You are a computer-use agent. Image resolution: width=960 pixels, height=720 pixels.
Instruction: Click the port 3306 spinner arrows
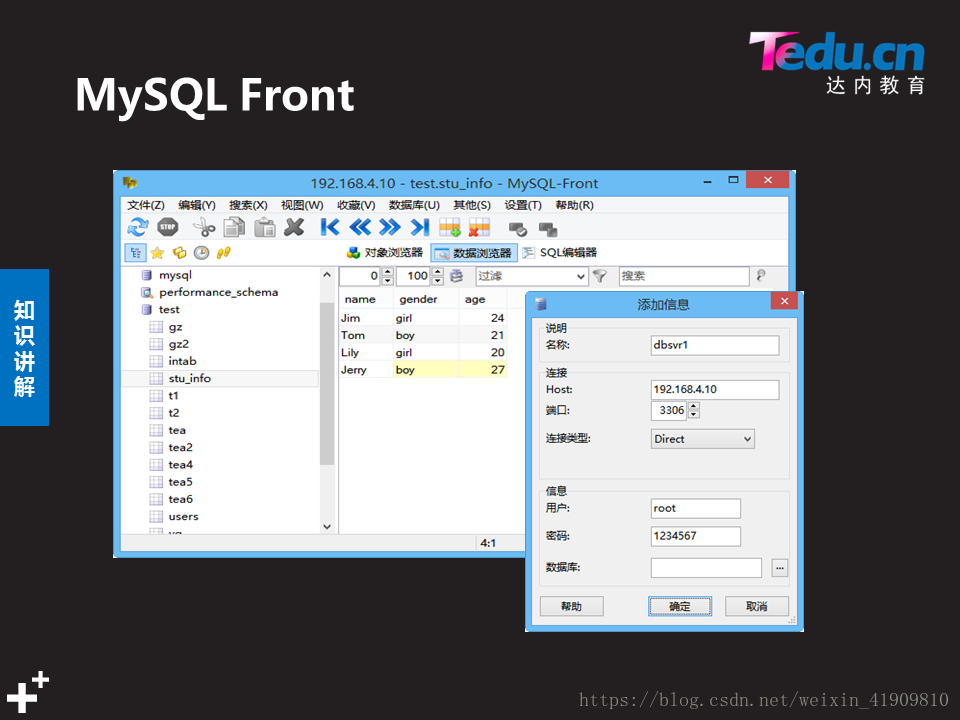694,410
